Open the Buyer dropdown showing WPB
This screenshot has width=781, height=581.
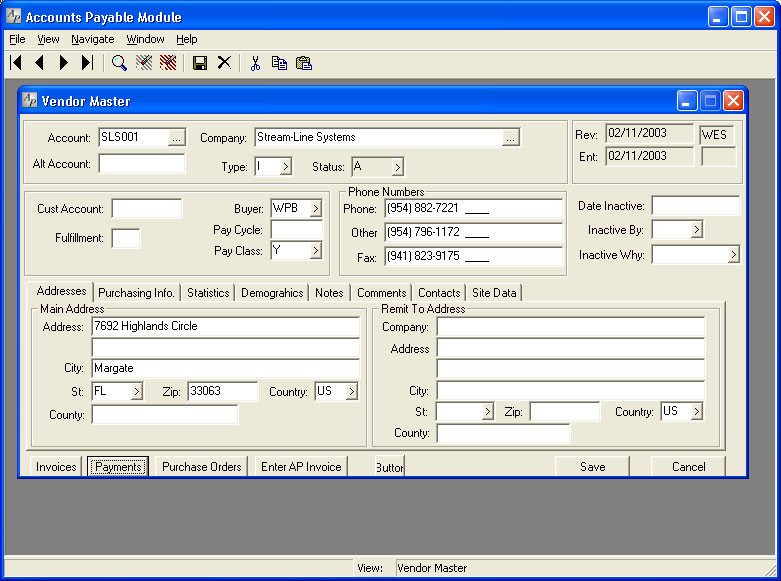point(315,209)
